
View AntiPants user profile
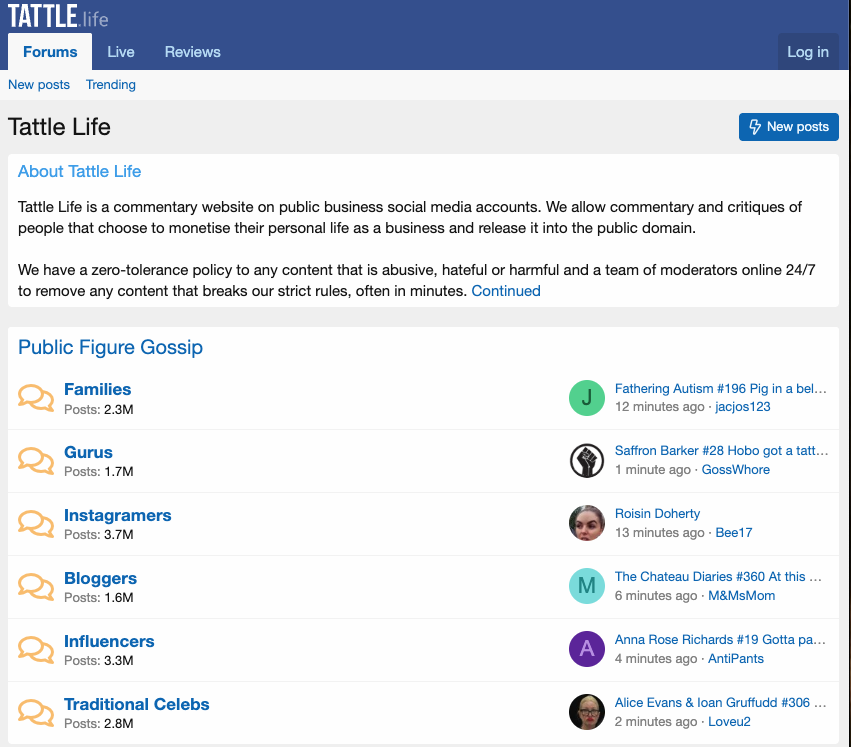click(735, 659)
